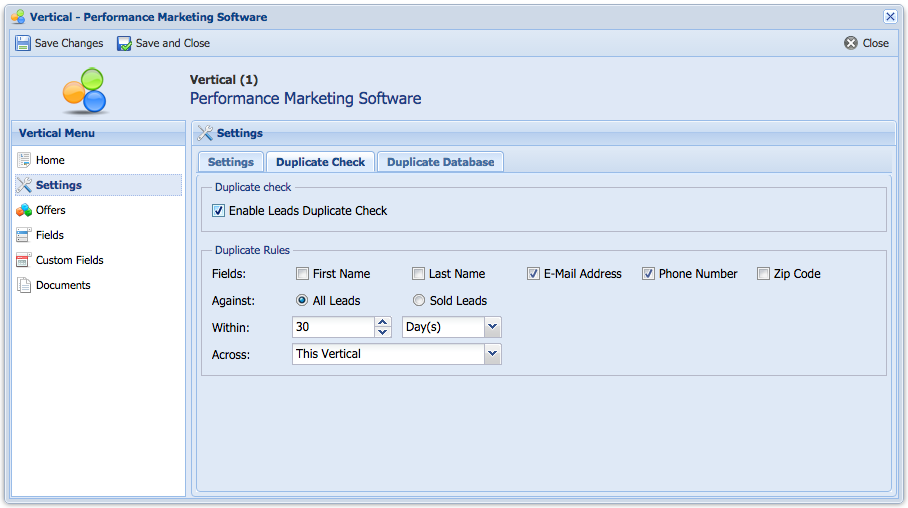Select the Duplicate Check tab

pyautogui.click(x=320, y=162)
